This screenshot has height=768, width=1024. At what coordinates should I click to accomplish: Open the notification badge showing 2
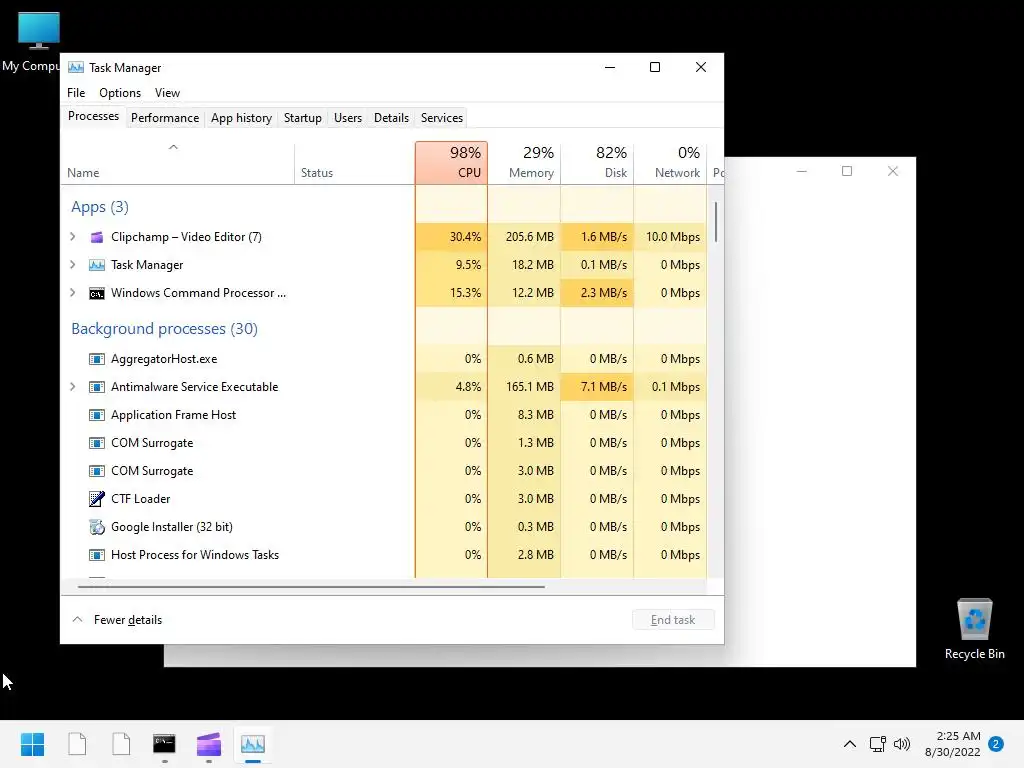click(x=996, y=744)
